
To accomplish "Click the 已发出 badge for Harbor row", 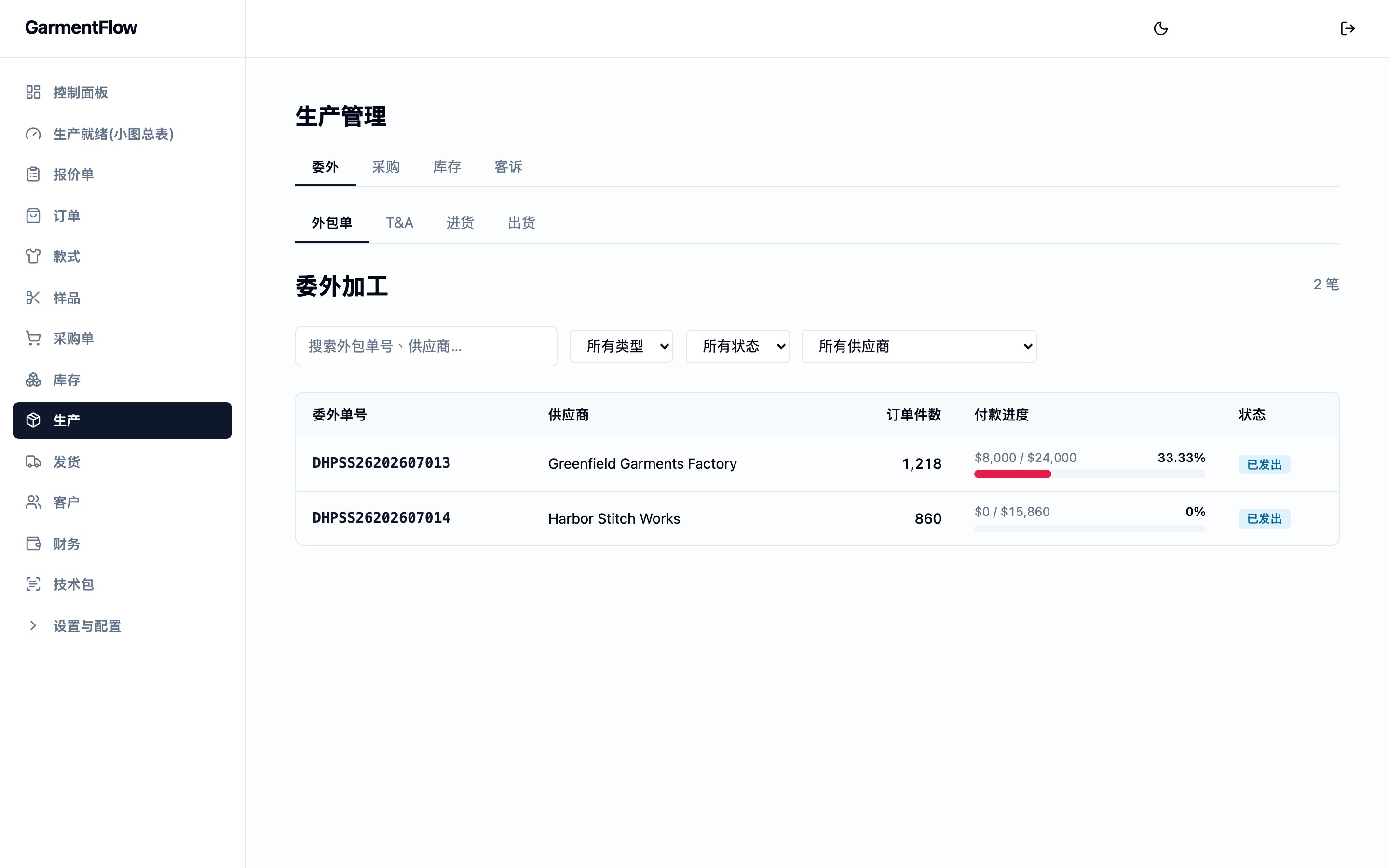I will (x=1264, y=518).
